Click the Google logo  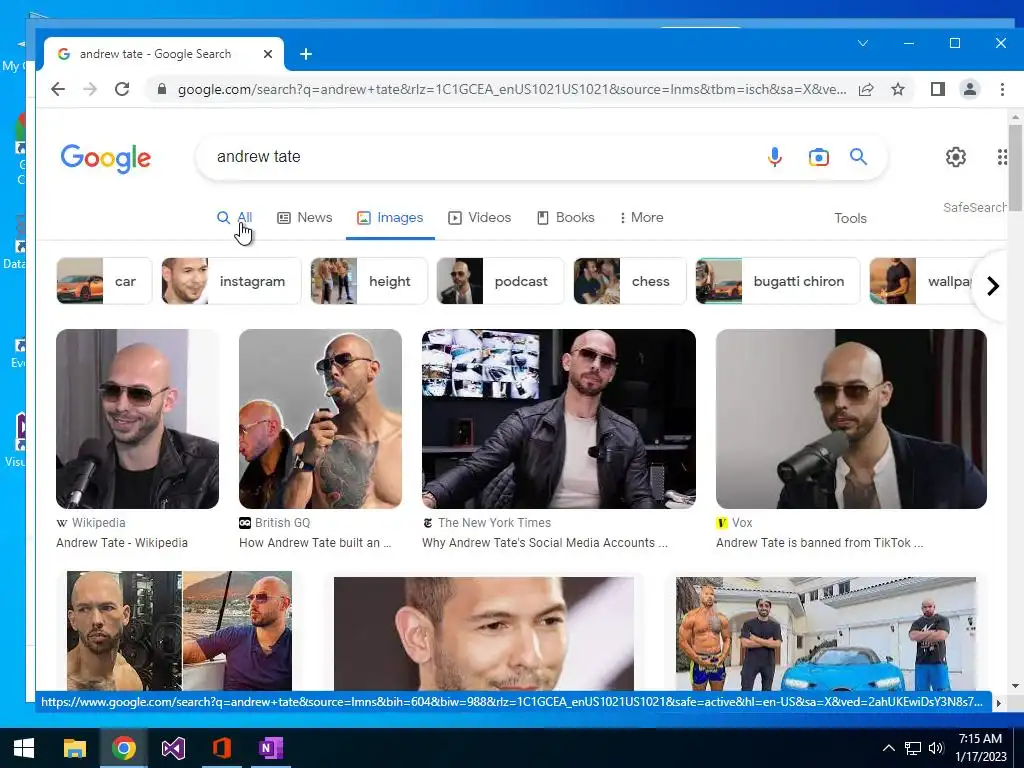(106, 158)
